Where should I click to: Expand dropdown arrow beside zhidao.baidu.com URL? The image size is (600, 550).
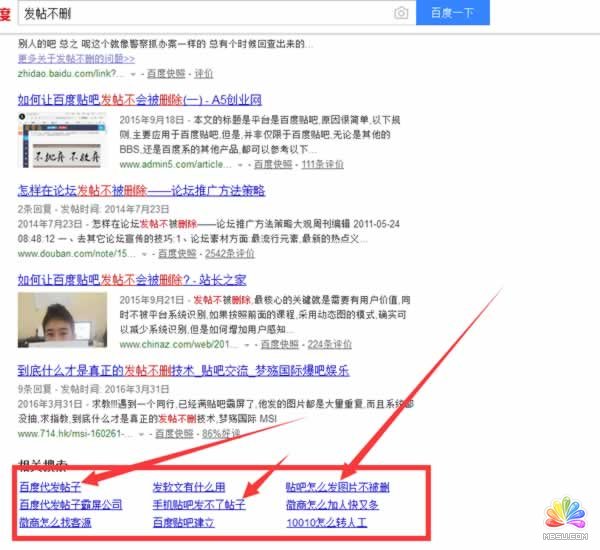135,74
